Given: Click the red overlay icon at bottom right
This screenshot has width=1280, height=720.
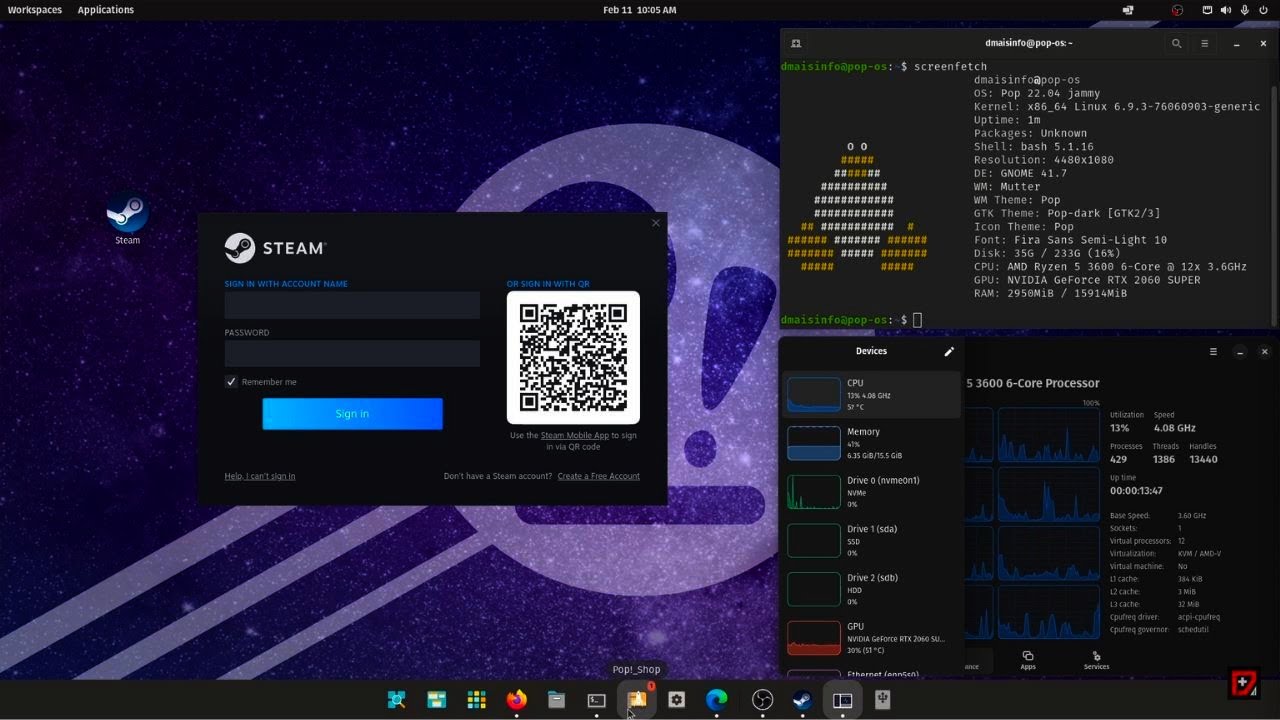Looking at the screenshot, I should pyautogui.click(x=1243, y=683).
